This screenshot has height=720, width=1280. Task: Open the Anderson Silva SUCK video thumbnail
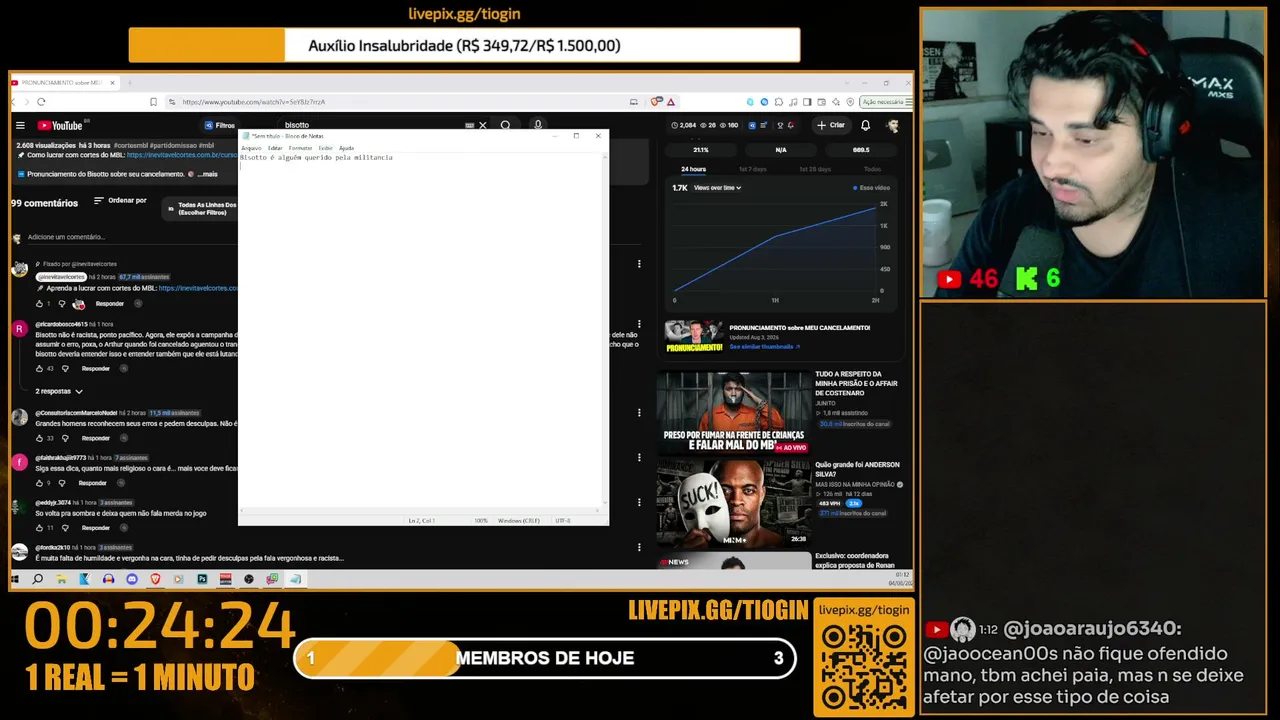[x=734, y=503]
